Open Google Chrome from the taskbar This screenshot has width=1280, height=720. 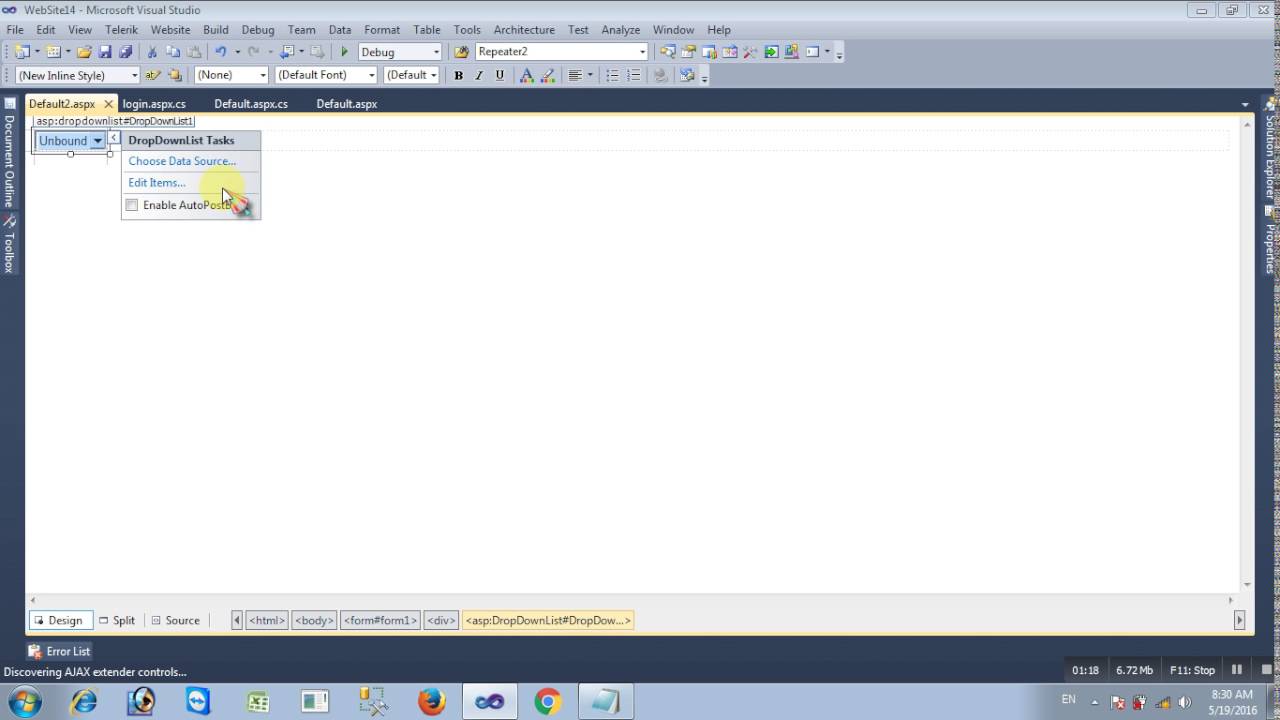click(x=547, y=702)
